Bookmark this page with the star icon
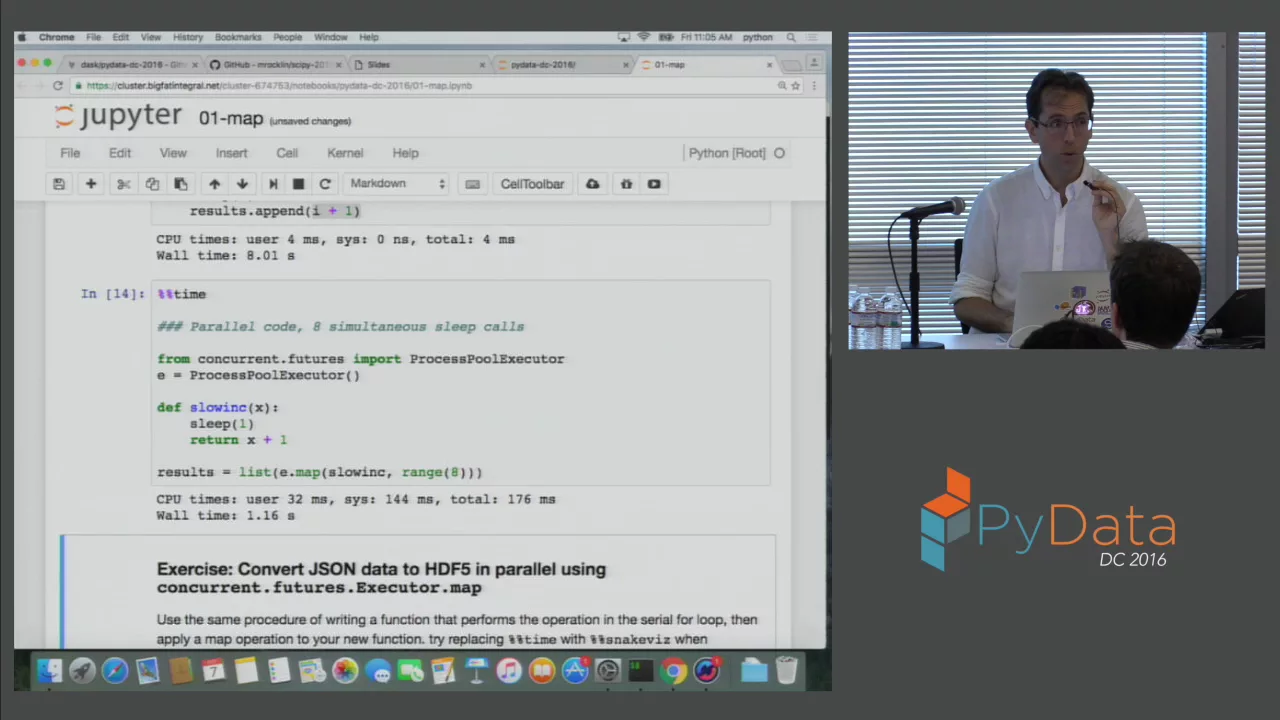1280x720 pixels. click(x=796, y=86)
